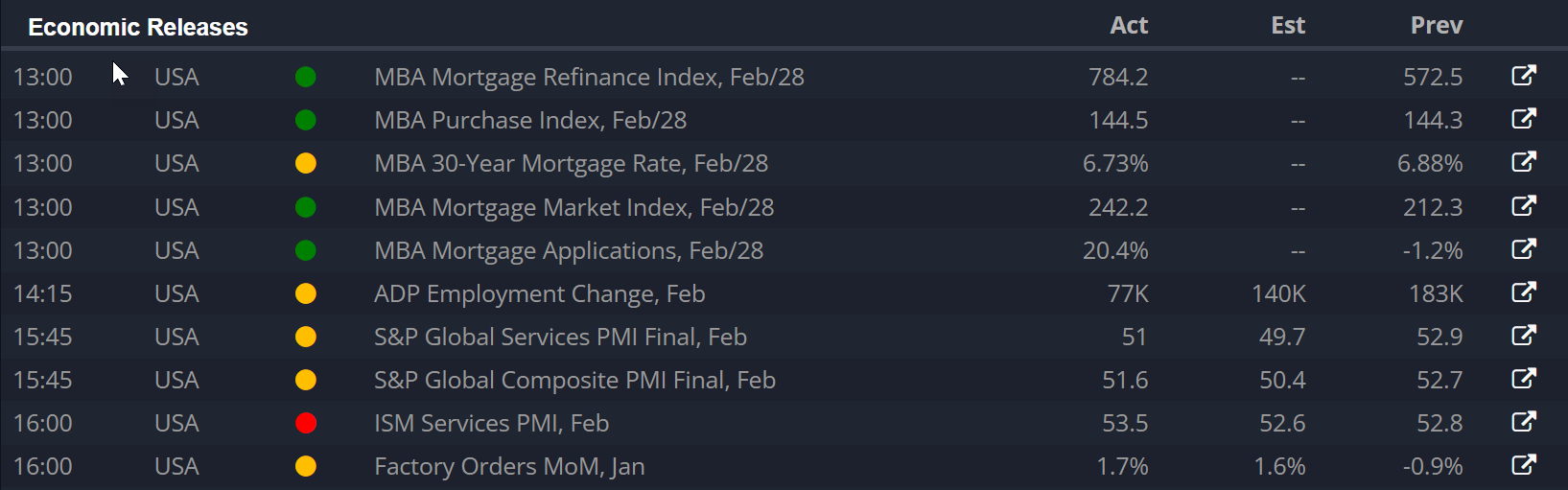The height and width of the screenshot is (490, 1568).
Task: Open external link for S&P Global Composite PMI
Action: (1524, 379)
